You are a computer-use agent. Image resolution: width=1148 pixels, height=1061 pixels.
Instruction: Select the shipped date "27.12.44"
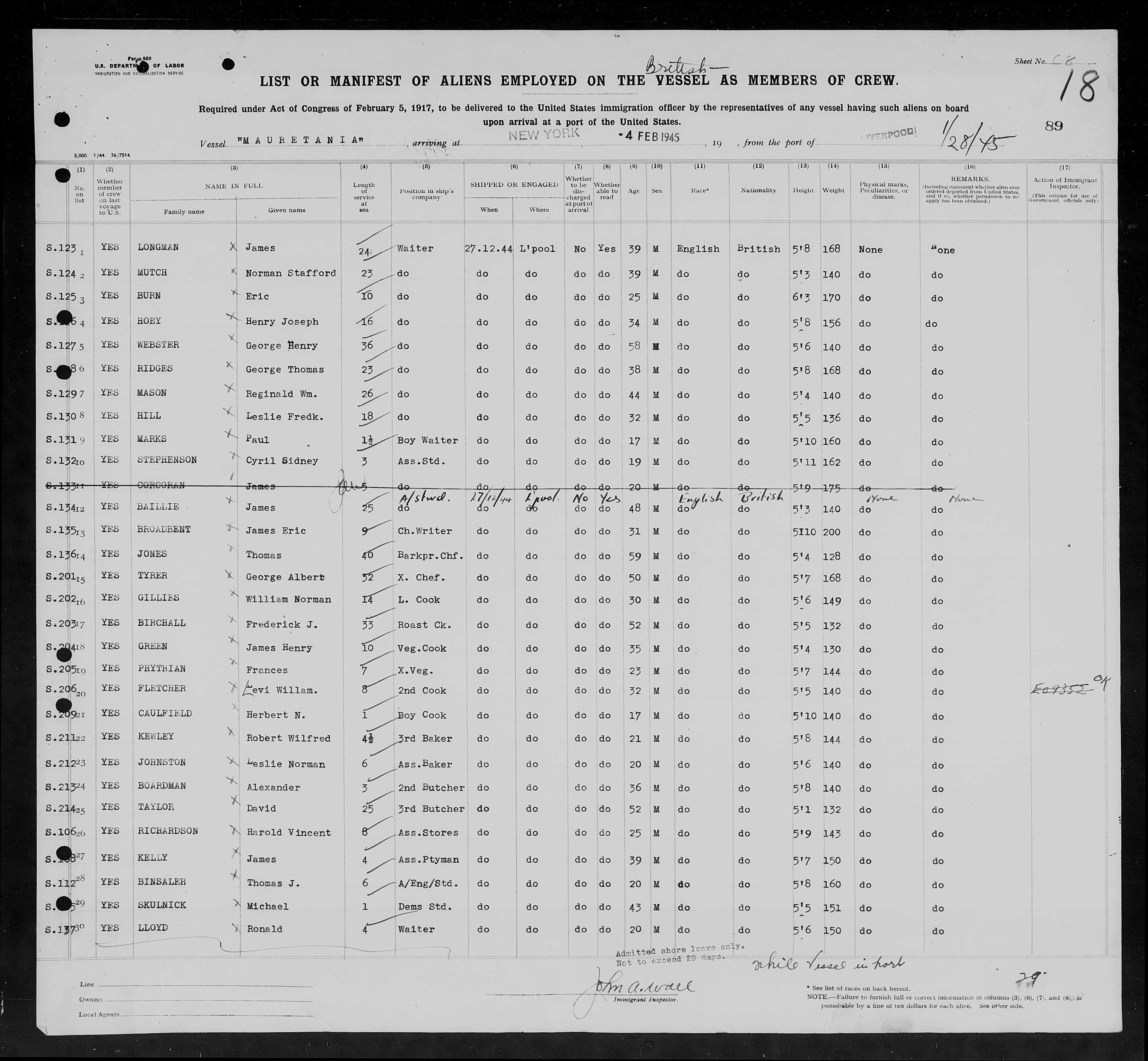pos(489,248)
